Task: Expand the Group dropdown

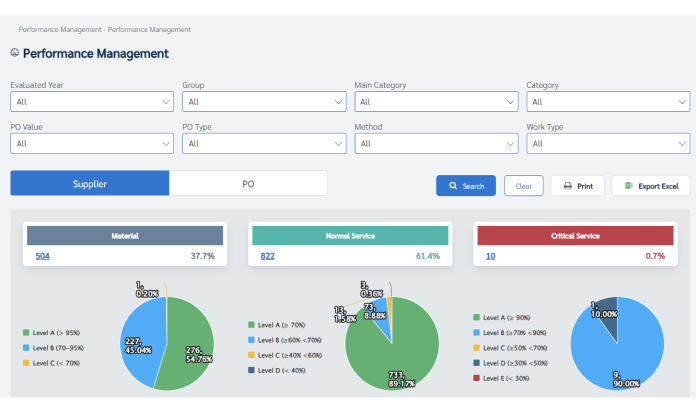Action: (264, 101)
